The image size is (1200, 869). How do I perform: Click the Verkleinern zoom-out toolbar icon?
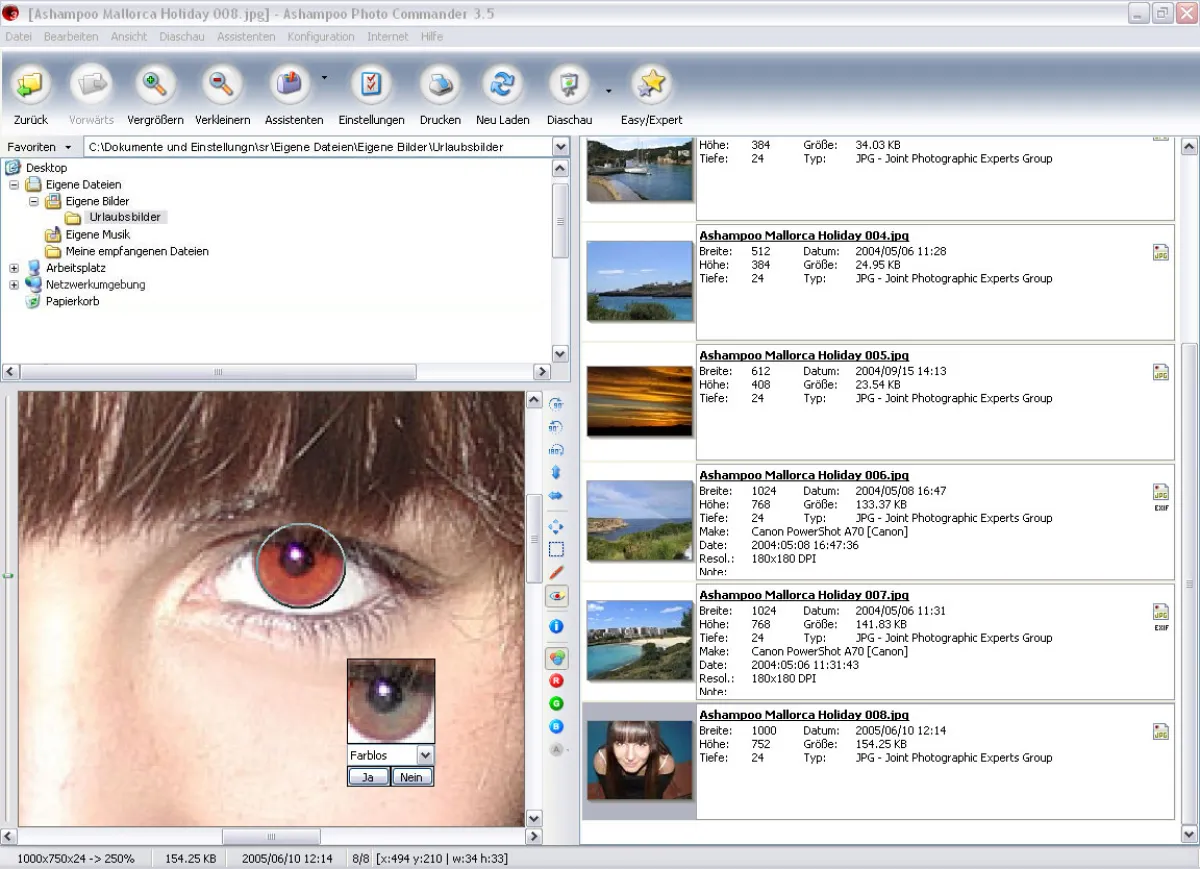[222, 86]
